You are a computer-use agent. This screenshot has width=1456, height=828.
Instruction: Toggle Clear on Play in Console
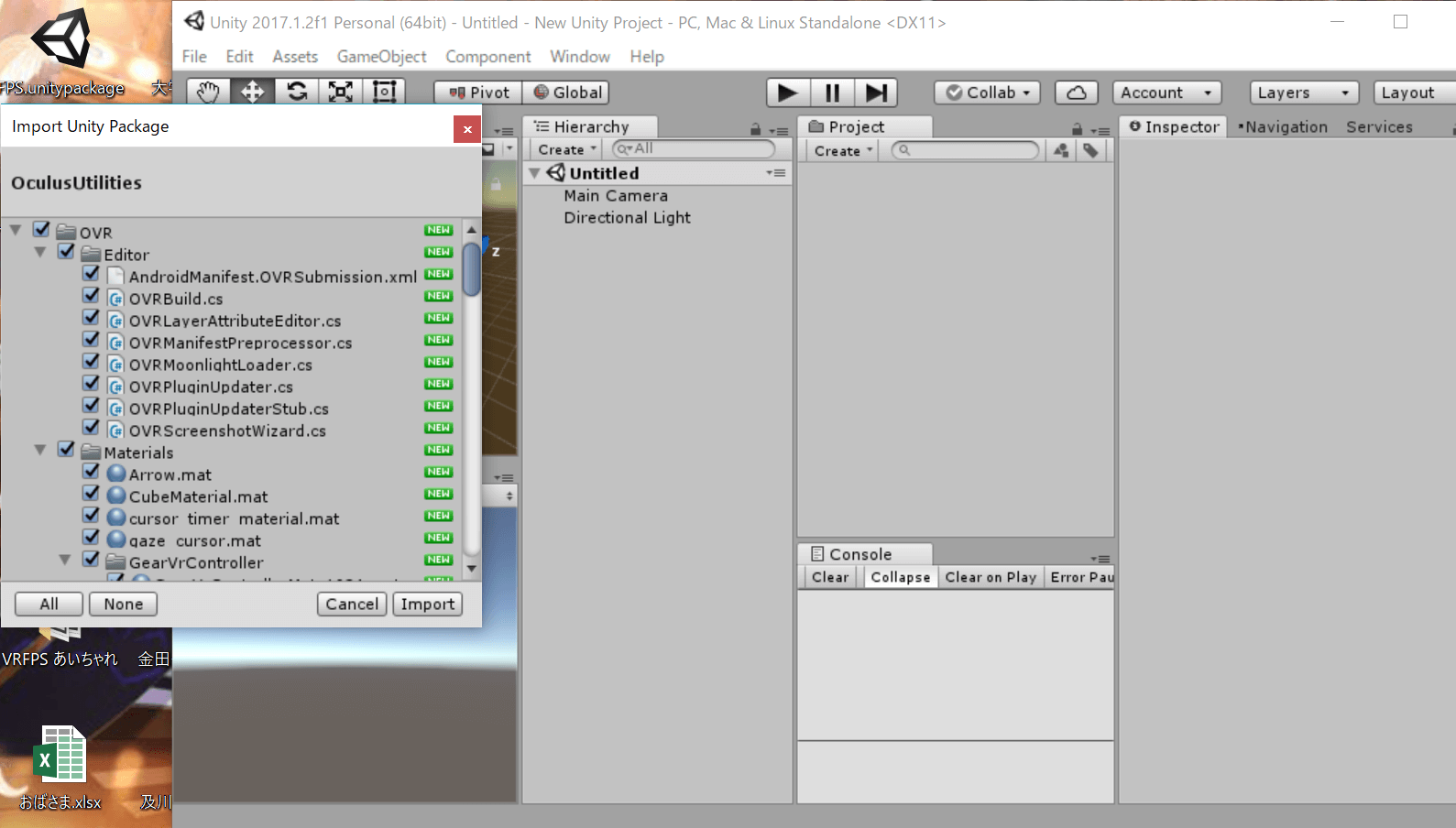pos(991,577)
